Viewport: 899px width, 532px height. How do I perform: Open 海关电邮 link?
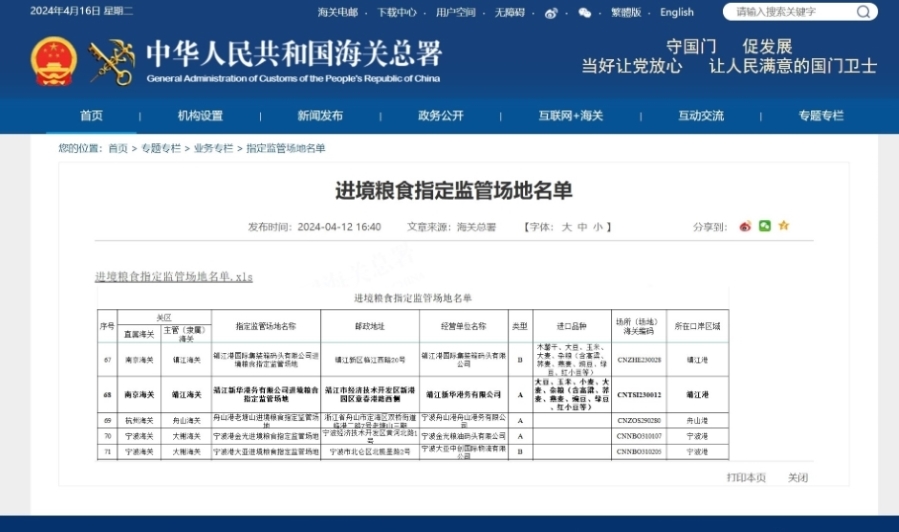pos(338,12)
